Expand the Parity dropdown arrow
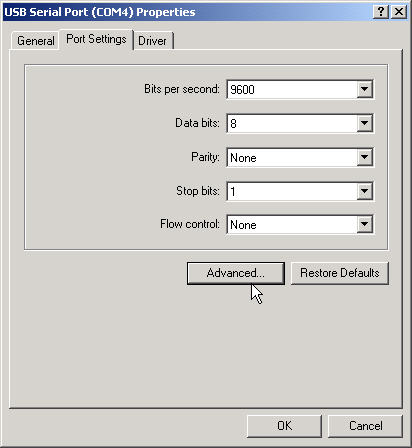Screen dimensions: 412x448 click(x=364, y=157)
